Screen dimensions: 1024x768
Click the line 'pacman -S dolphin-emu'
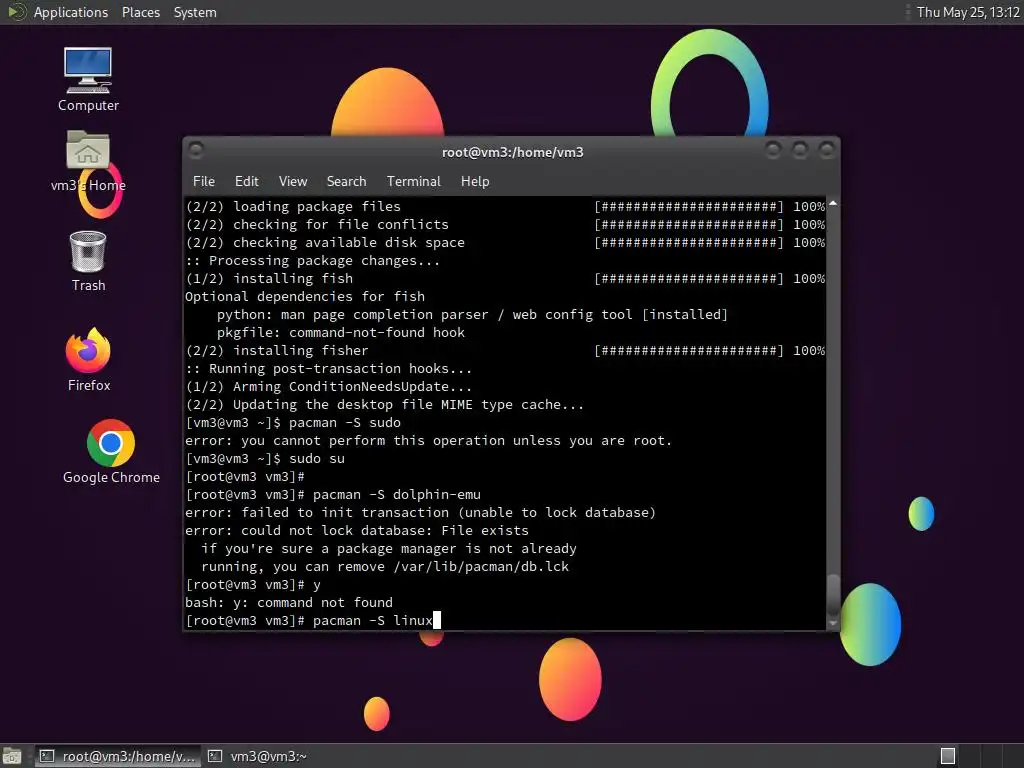[333, 494]
